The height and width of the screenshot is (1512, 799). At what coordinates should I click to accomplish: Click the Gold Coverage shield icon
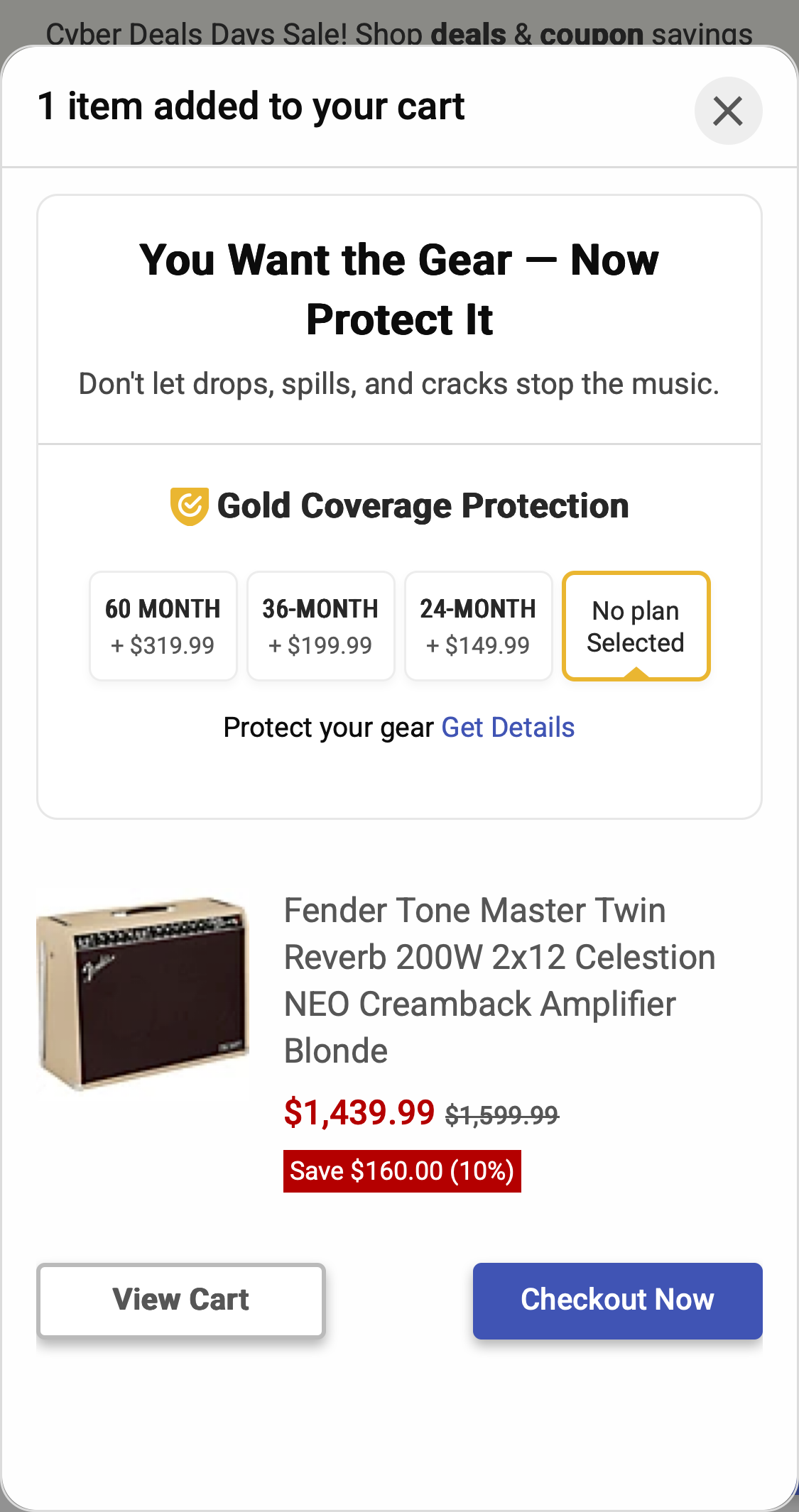tap(189, 506)
